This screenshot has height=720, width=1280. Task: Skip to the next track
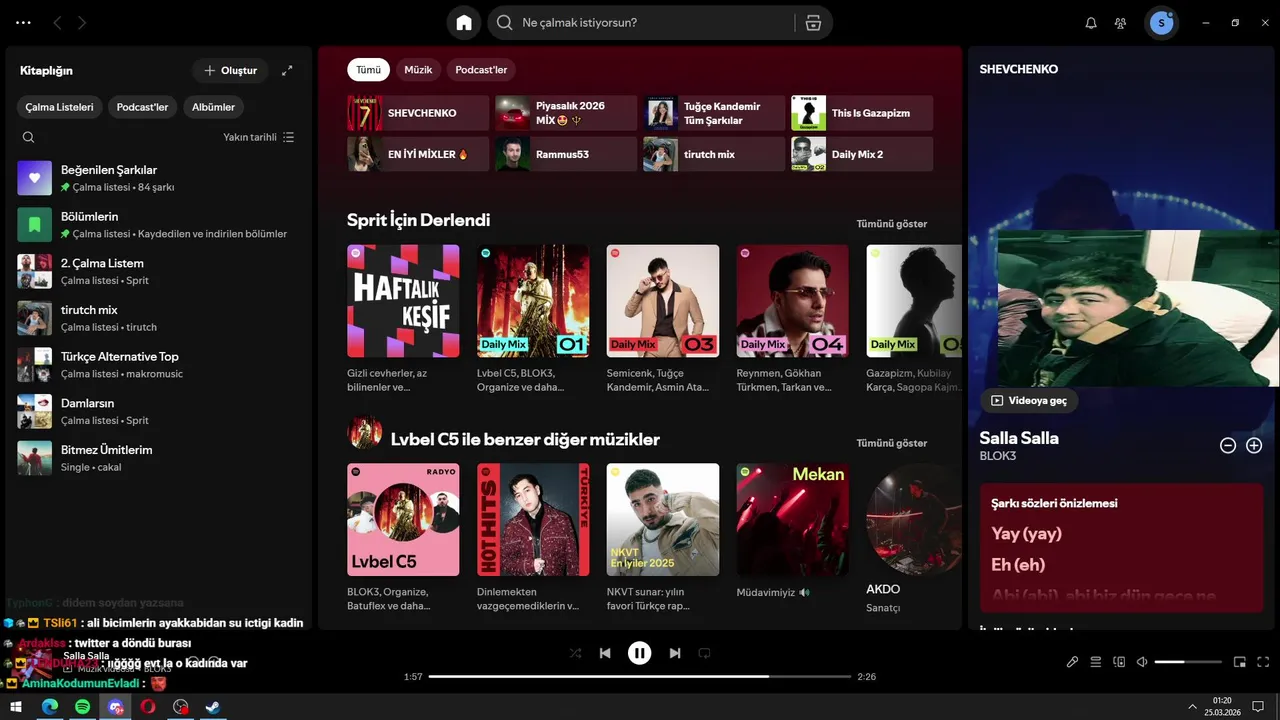(x=675, y=653)
